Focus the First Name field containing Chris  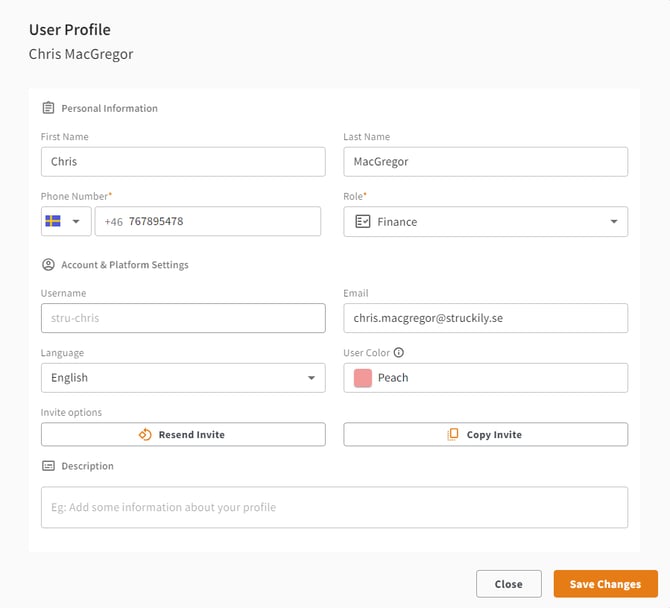click(x=183, y=161)
